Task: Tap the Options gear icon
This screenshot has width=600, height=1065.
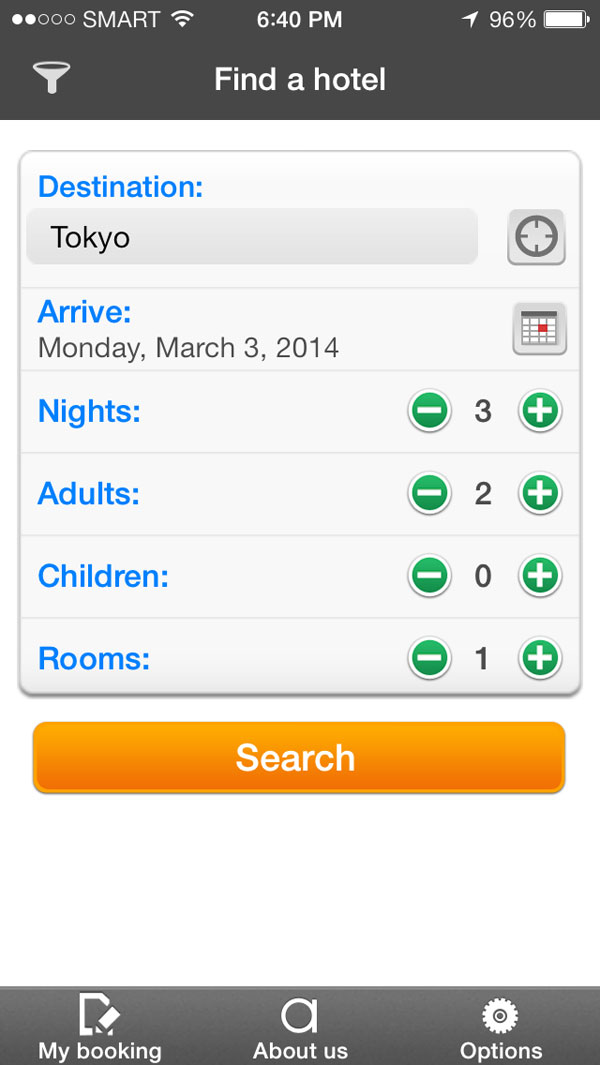Action: point(500,1013)
